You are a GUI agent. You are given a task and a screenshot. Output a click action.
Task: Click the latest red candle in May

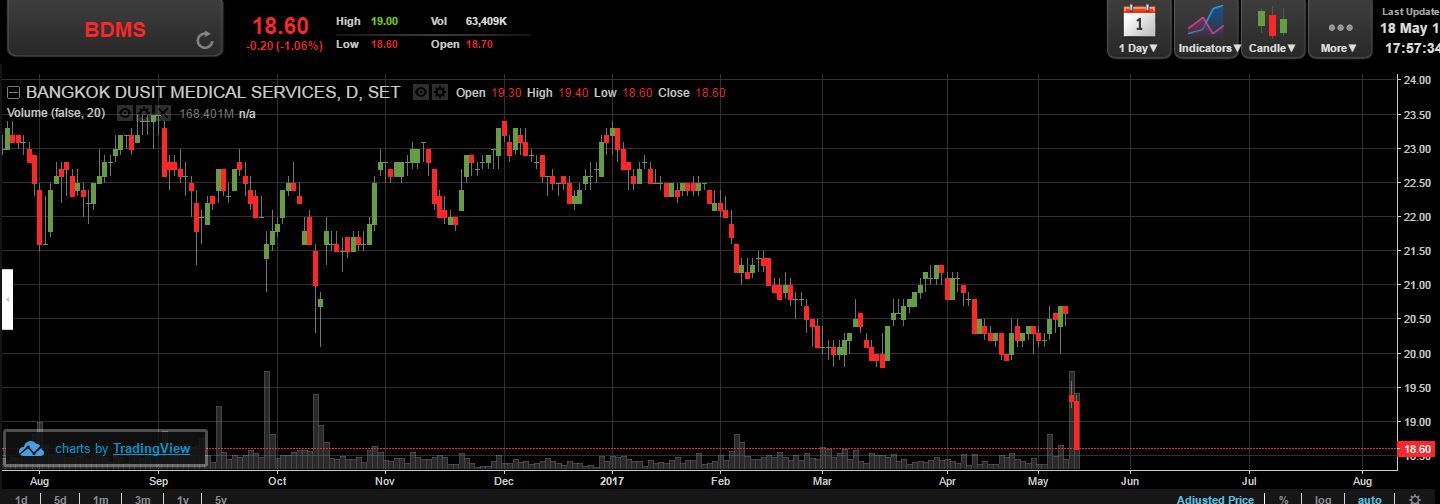coord(1078,423)
